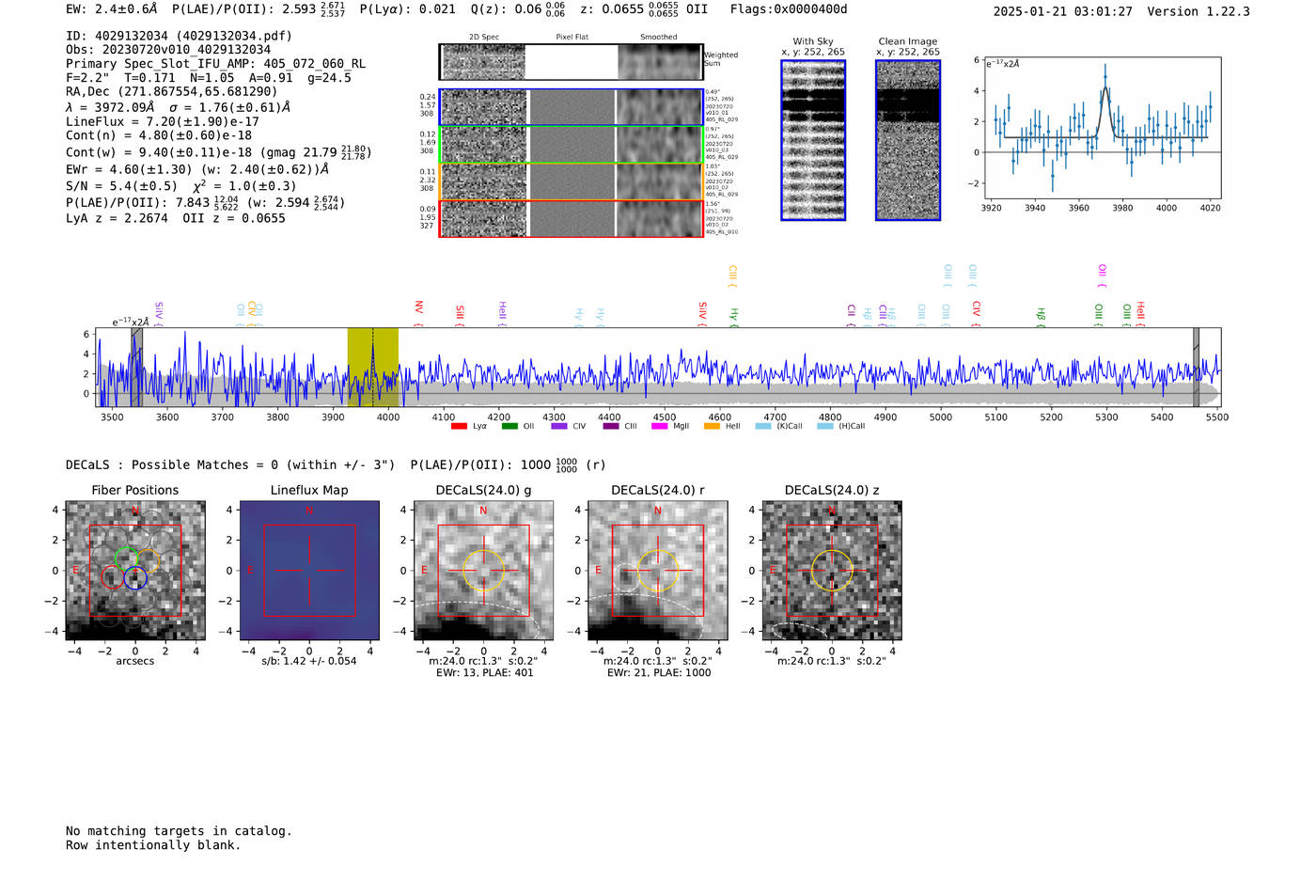1316x896 pixels.
Task: Click the header Q(z): 0.06 value
Action: (x=518, y=8)
